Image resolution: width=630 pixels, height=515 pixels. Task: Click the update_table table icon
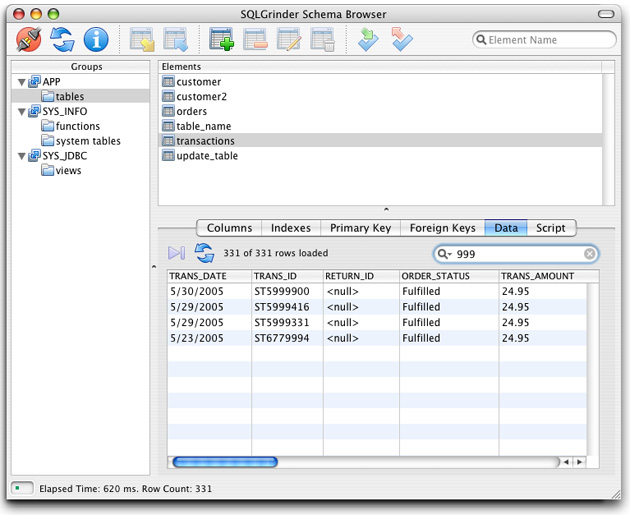click(x=168, y=155)
